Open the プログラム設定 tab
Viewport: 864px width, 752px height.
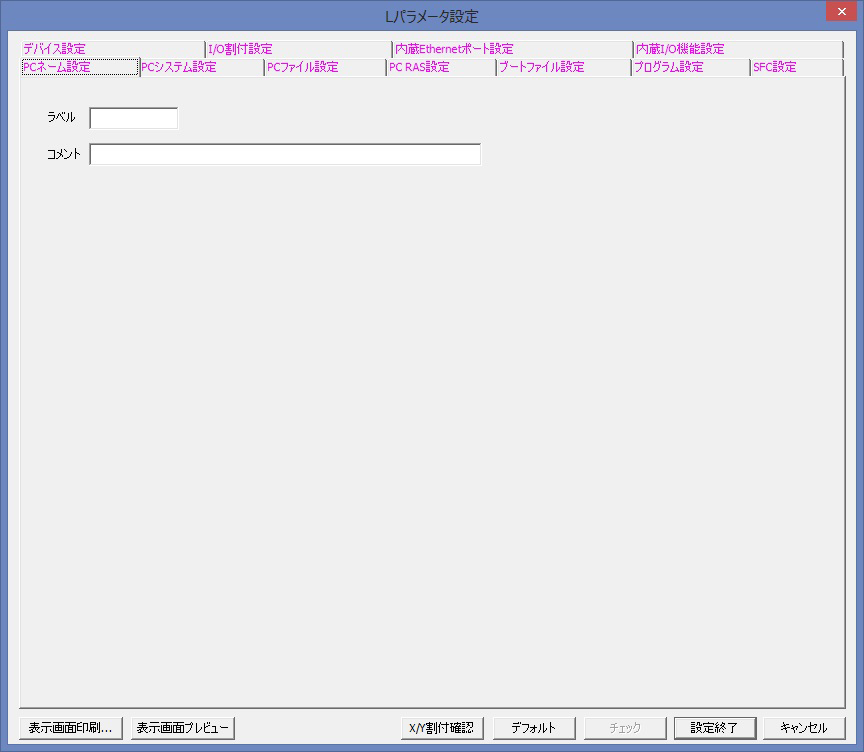pos(669,67)
